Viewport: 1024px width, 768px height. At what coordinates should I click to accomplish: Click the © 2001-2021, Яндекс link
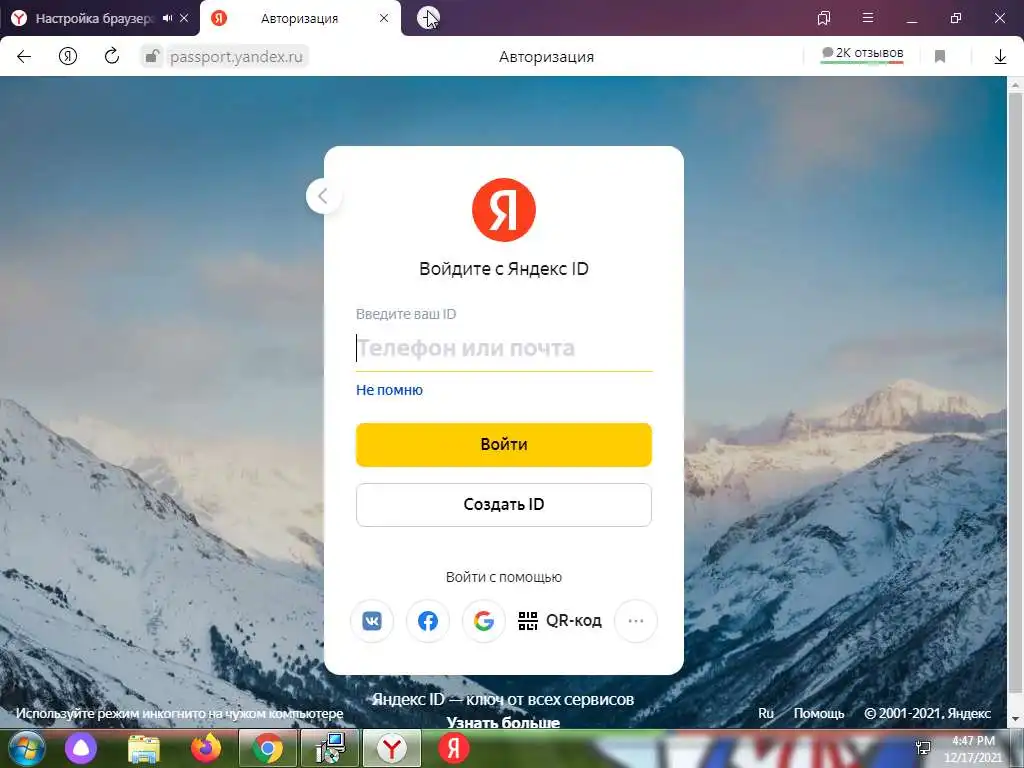click(927, 713)
